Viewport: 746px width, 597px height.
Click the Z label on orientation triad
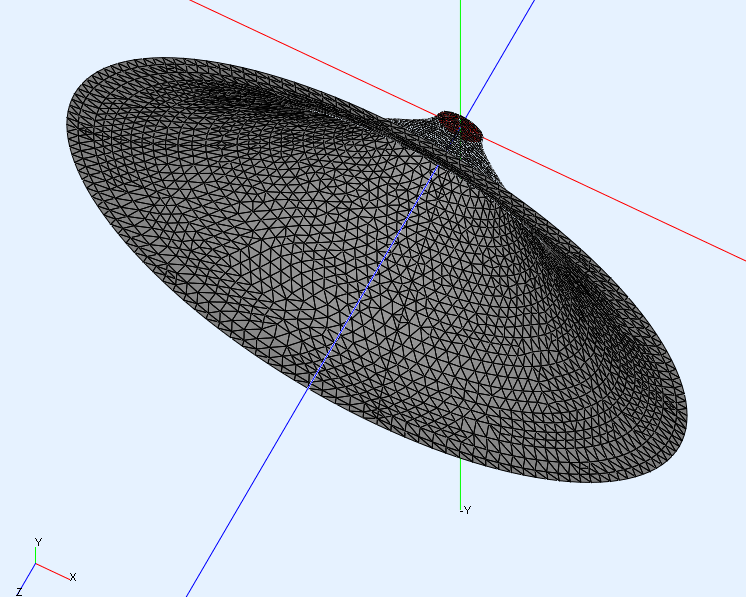pyautogui.click(x=19, y=592)
